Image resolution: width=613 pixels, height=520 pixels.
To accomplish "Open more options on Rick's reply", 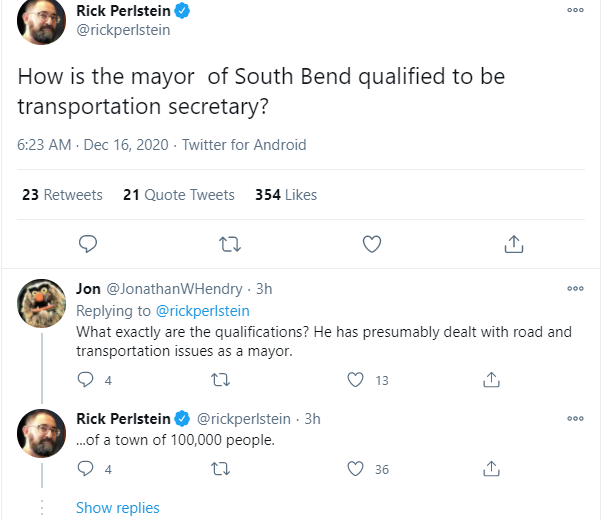I will [575, 418].
